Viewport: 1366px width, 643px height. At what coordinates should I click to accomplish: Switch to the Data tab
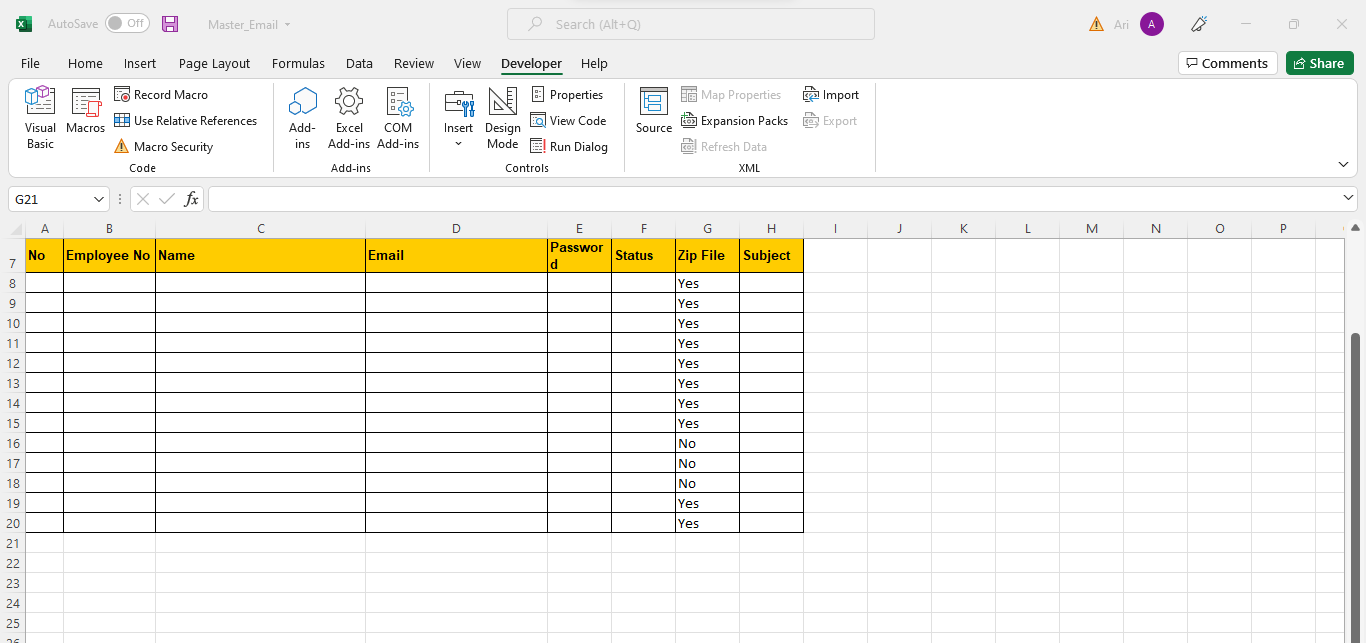(x=359, y=63)
